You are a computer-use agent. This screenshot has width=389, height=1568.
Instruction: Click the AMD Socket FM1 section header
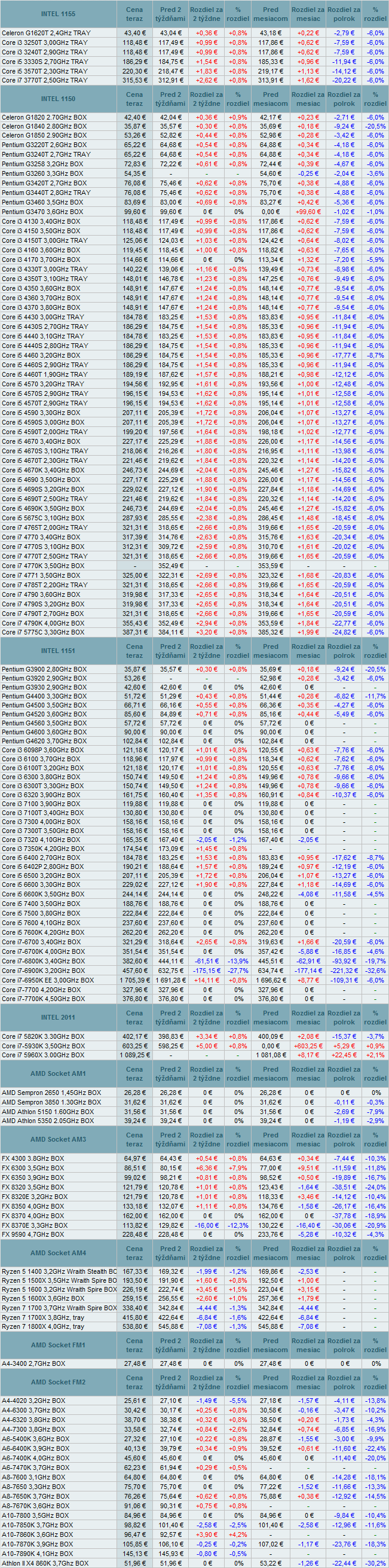pyautogui.click(x=59, y=1344)
